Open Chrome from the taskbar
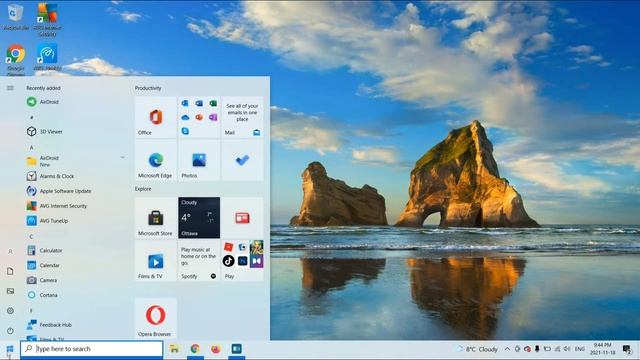Screen dimensions: 640x360 pyautogui.click(x=195, y=349)
